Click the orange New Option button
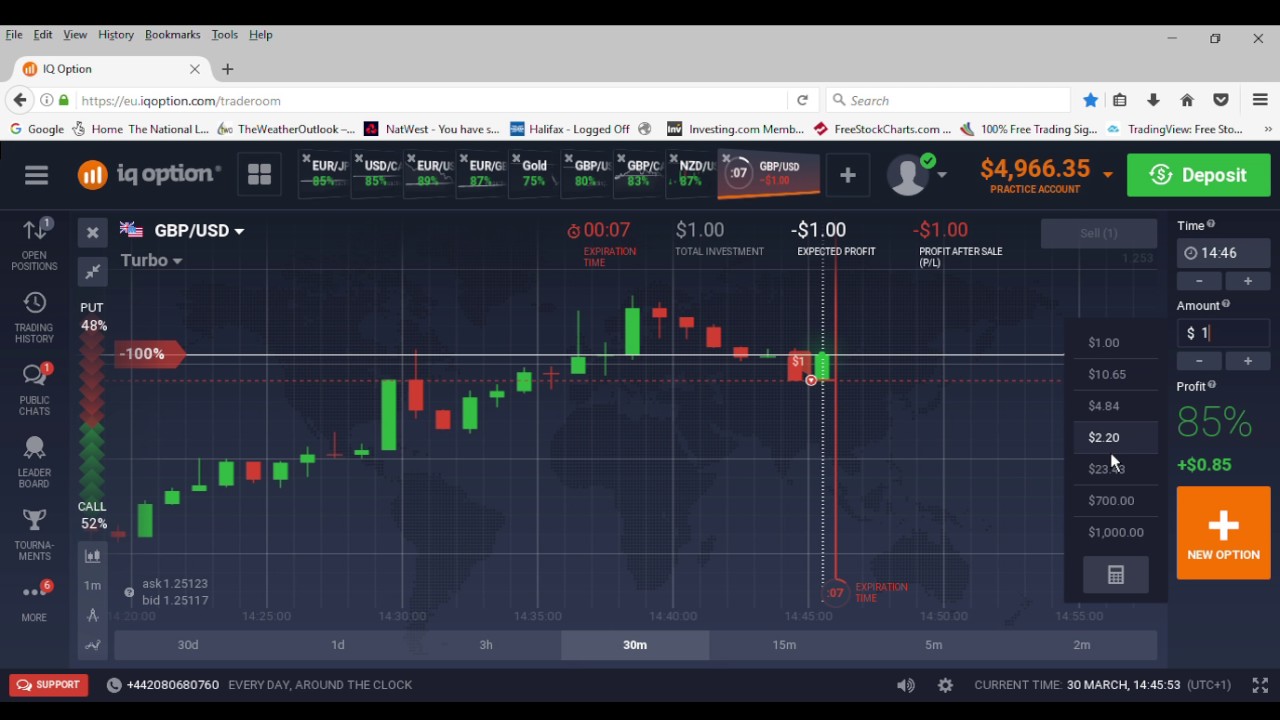The width and height of the screenshot is (1280, 720). pos(1223,533)
